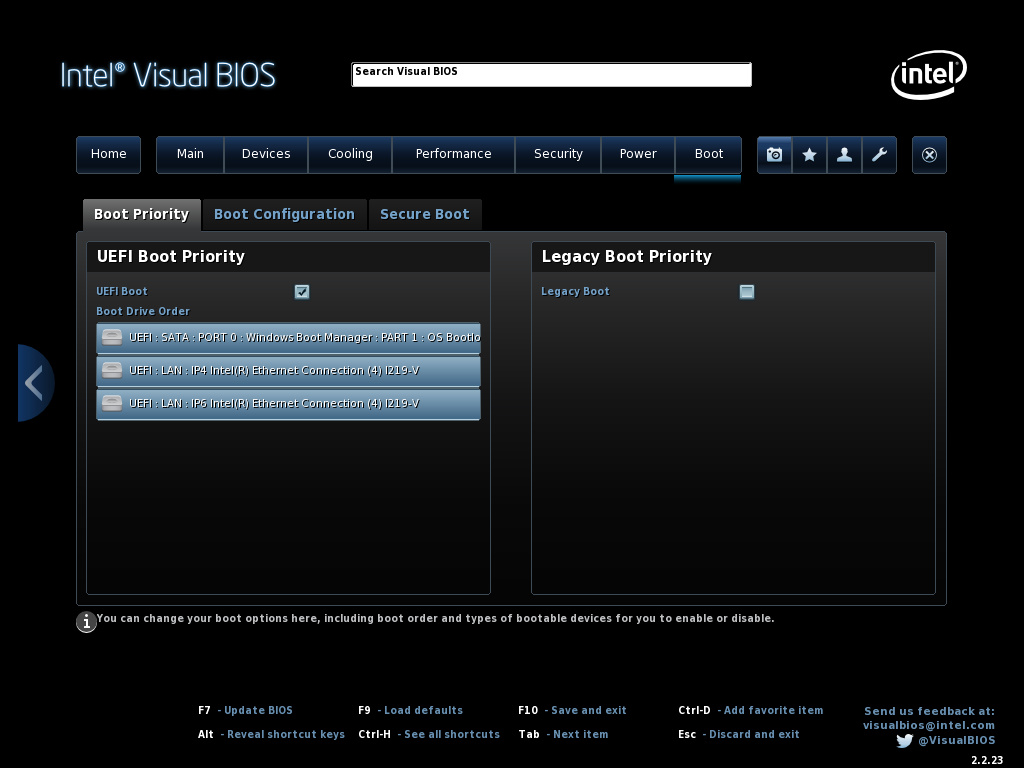Click drive icon of Windows Boot Manager entry
Image resolution: width=1024 pixels, height=768 pixels.
[112, 337]
